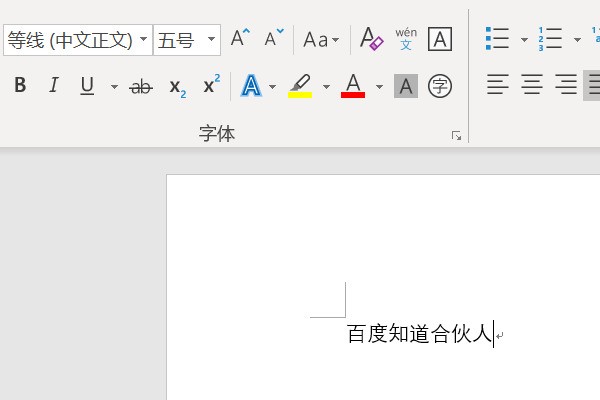Open font color dropdown arrow
The image size is (600, 400).
point(379,87)
